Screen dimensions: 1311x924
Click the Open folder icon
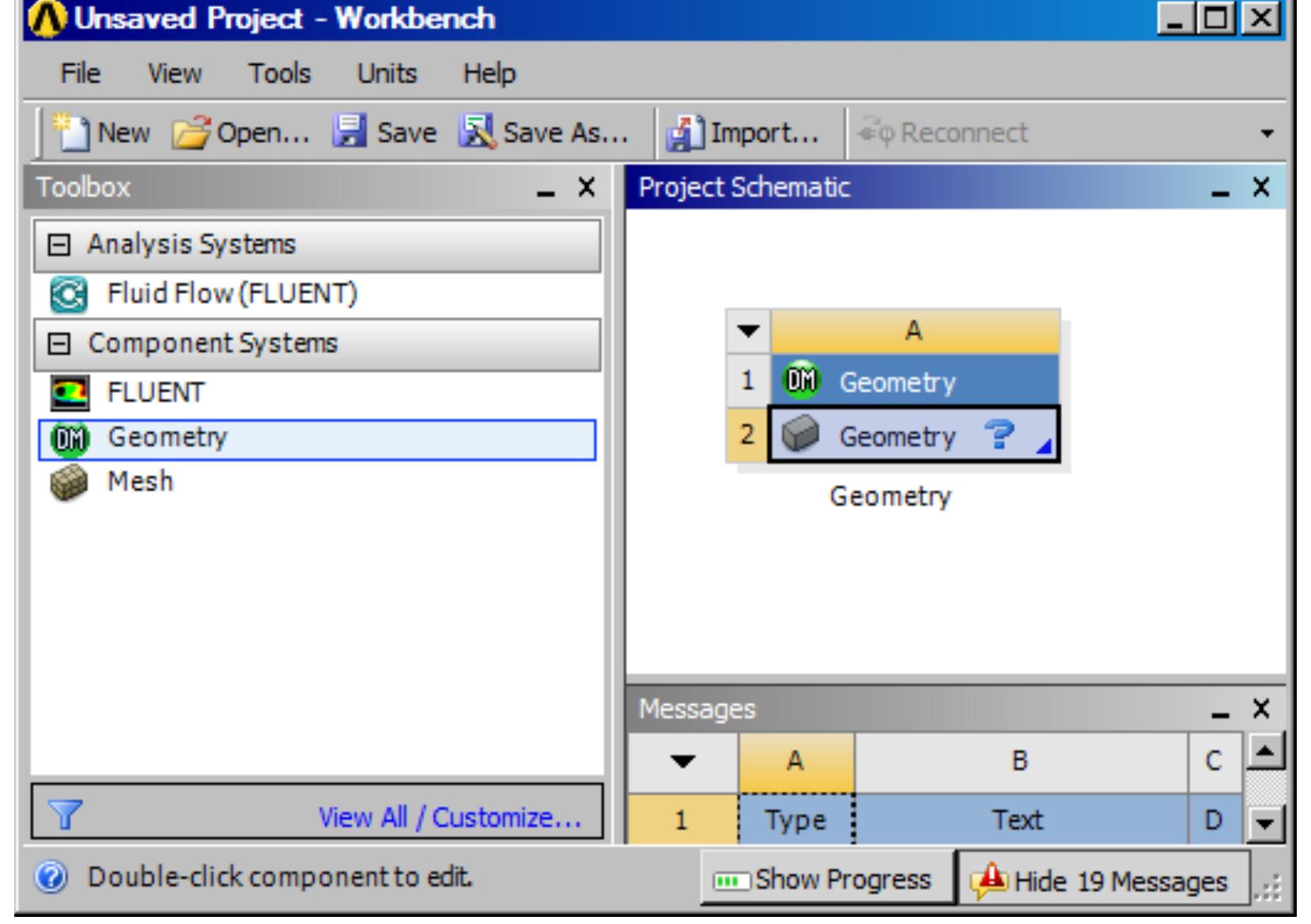click(190, 134)
